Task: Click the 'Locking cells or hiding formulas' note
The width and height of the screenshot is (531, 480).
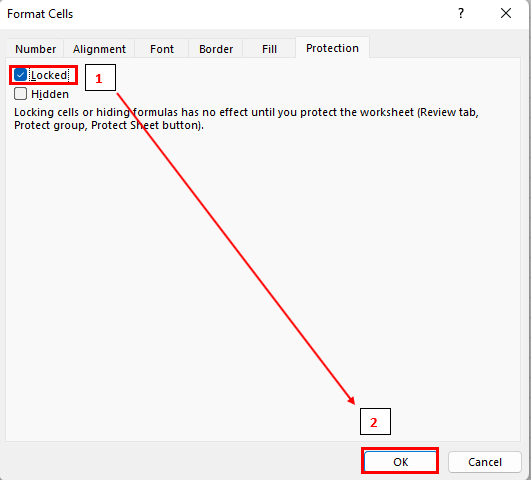Action: [x=246, y=119]
